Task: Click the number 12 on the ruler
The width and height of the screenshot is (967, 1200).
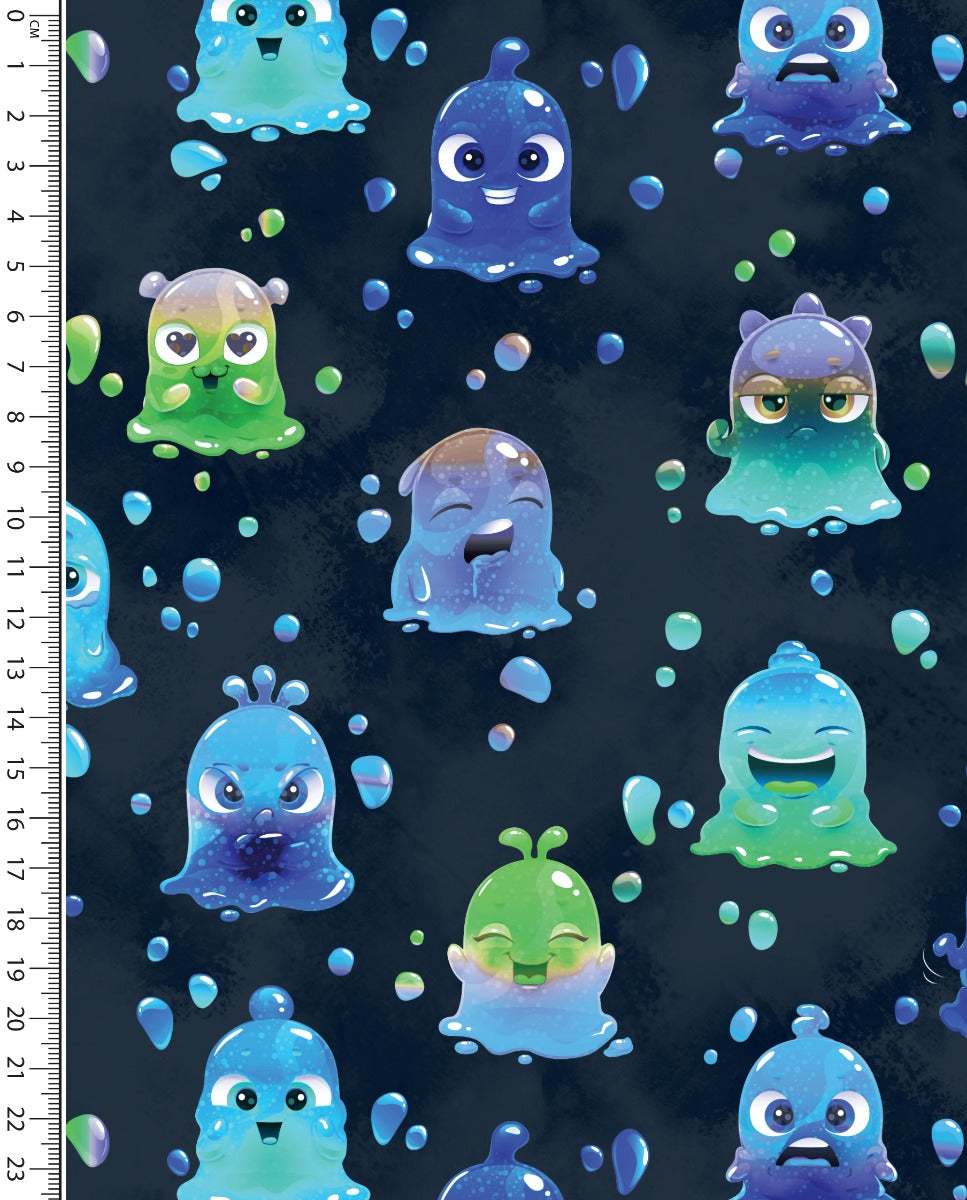Action: [16, 618]
